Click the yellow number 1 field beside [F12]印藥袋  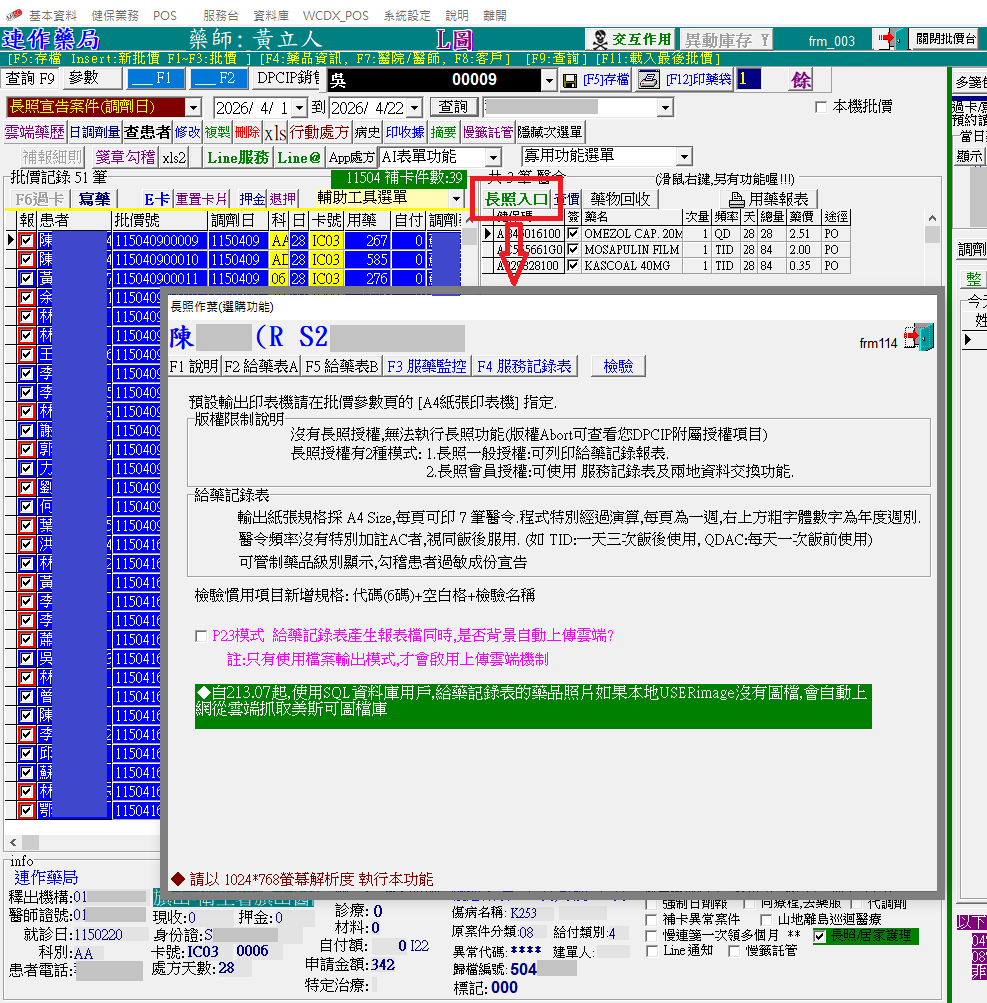tap(748, 79)
